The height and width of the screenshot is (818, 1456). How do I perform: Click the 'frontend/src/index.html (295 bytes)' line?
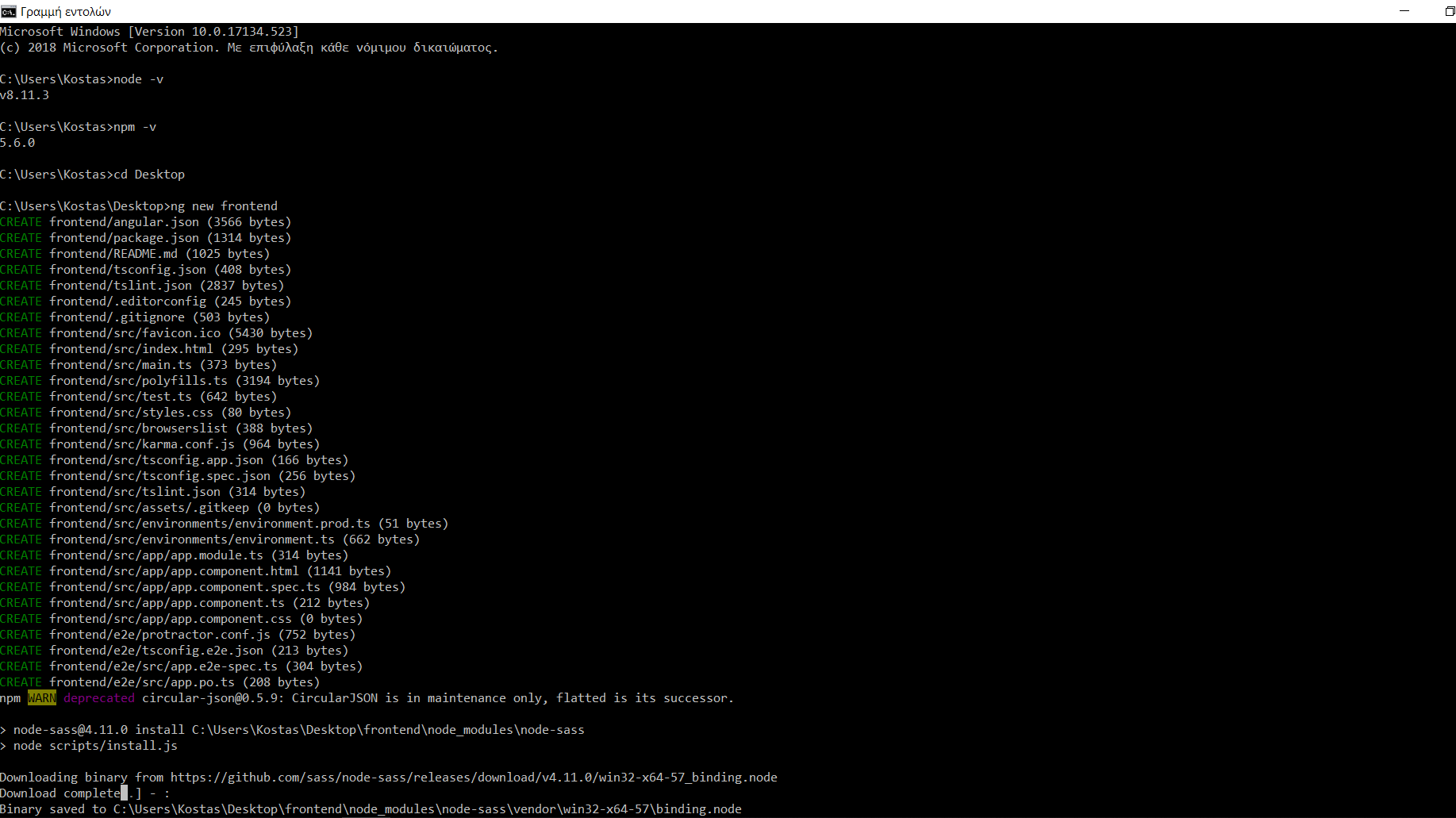(x=149, y=349)
